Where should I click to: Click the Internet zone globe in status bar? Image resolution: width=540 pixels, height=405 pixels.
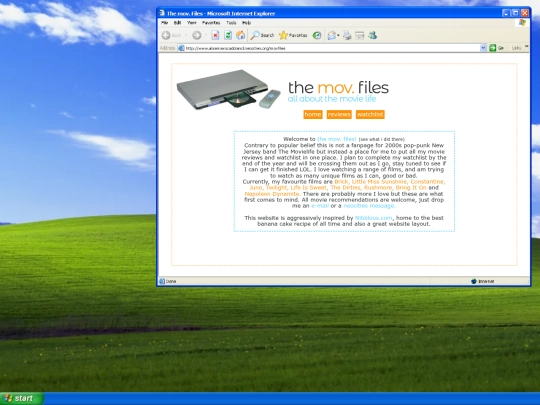click(474, 281)
